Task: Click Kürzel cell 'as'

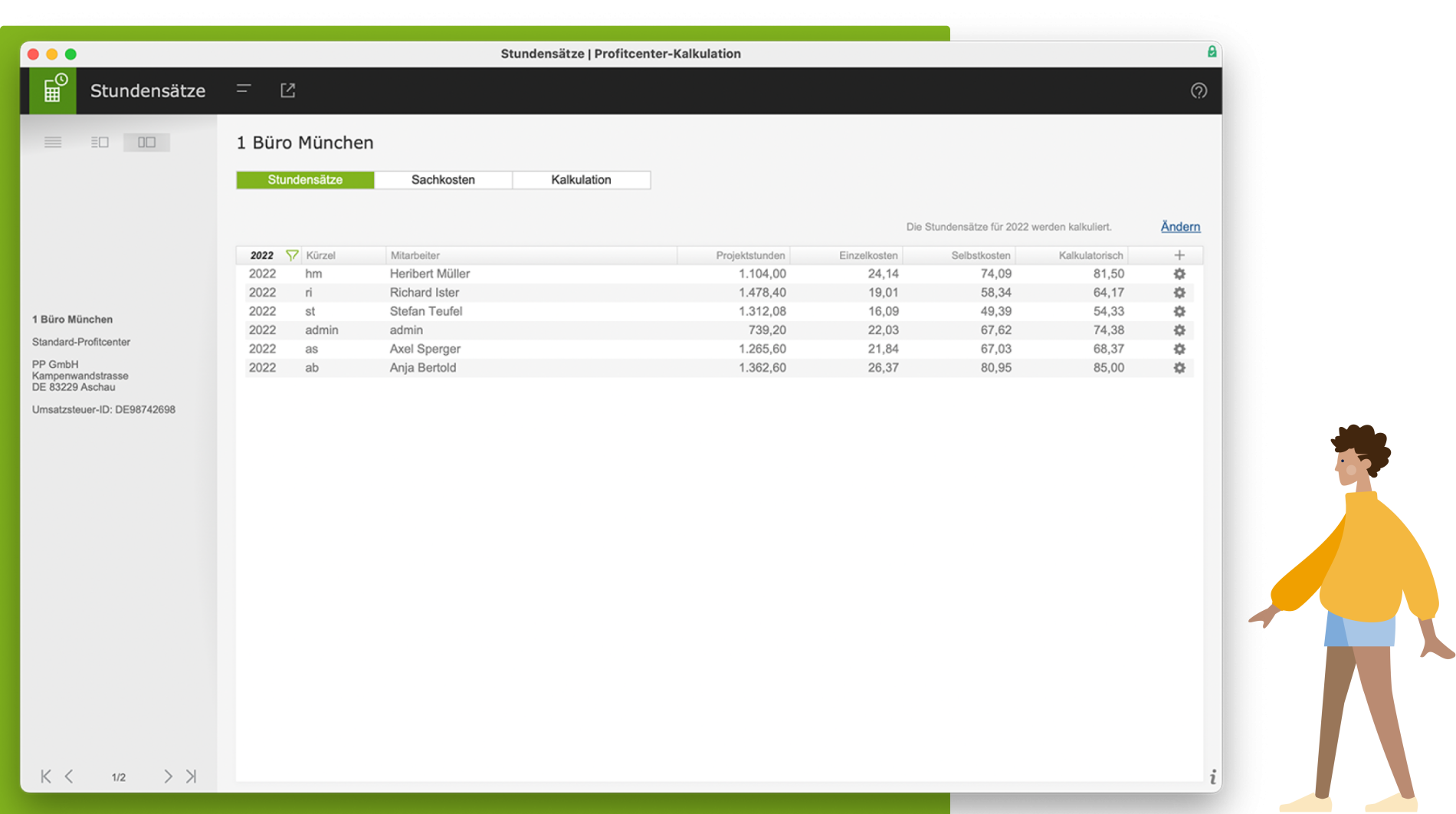Action: pos(311,349)
